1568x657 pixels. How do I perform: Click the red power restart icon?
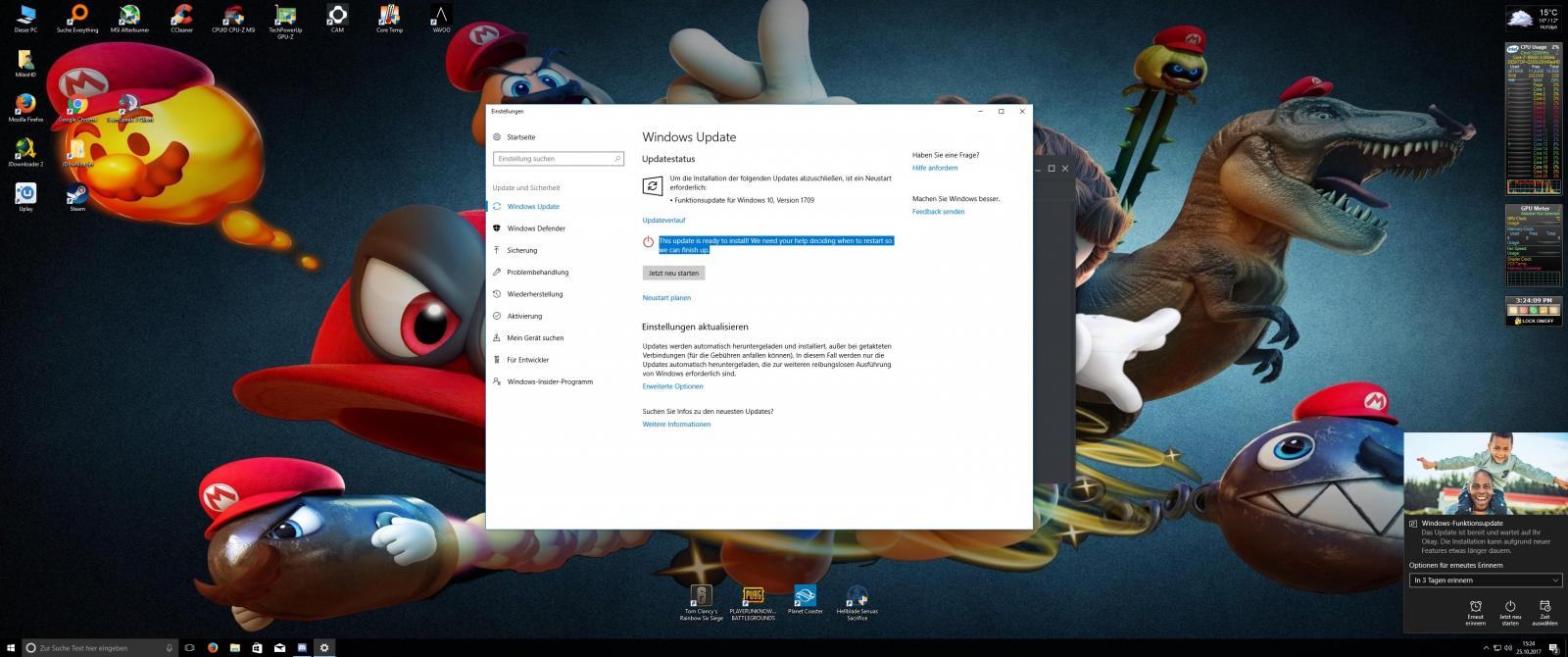(x=648, y=242)
